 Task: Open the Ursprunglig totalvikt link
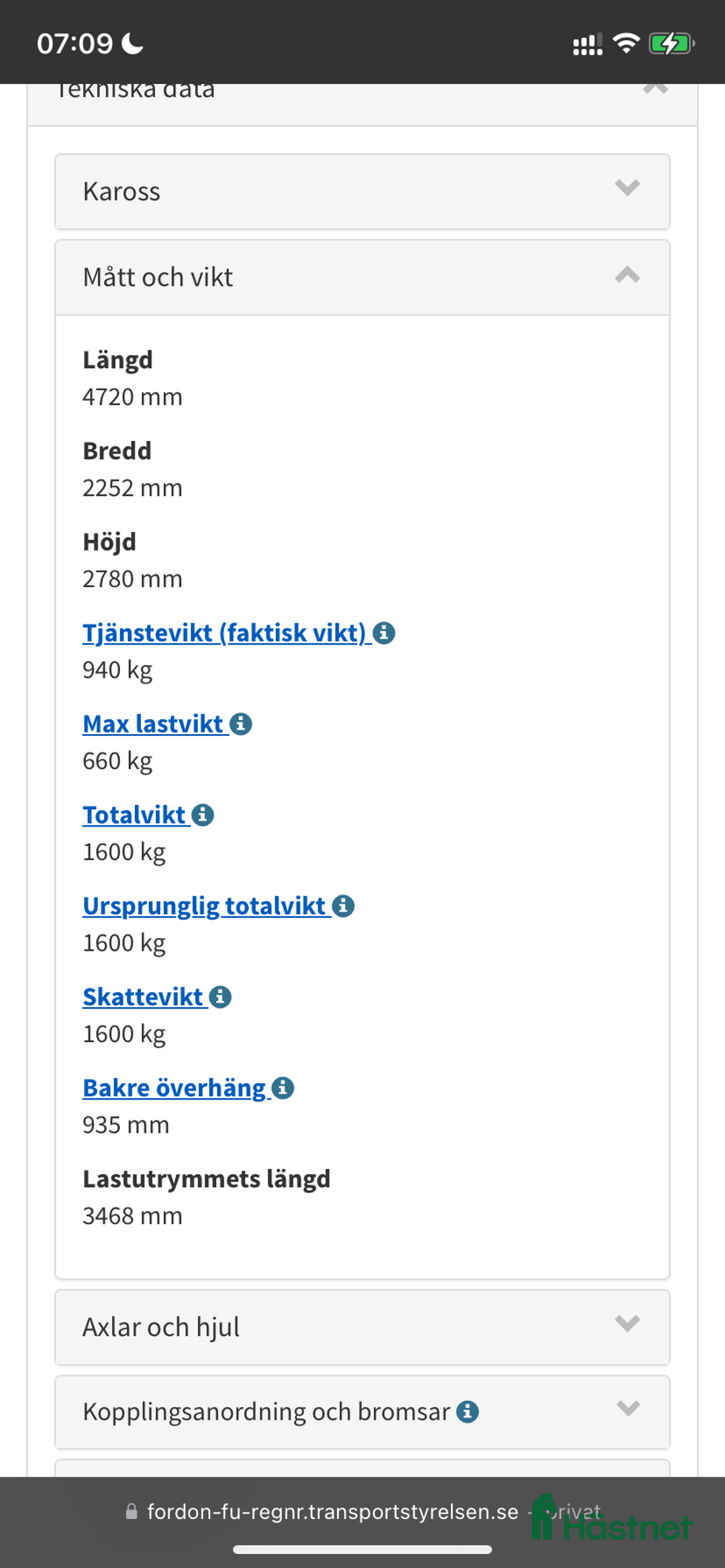(203, 905)
